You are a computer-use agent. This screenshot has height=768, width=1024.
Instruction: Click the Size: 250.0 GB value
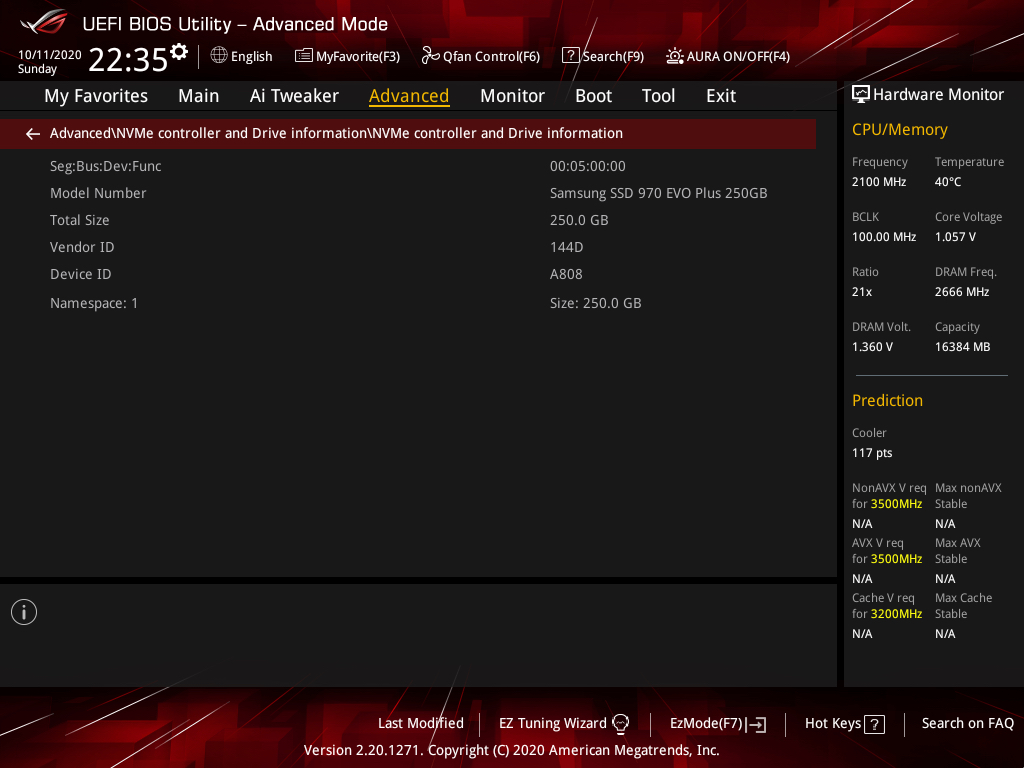[596, 303]
